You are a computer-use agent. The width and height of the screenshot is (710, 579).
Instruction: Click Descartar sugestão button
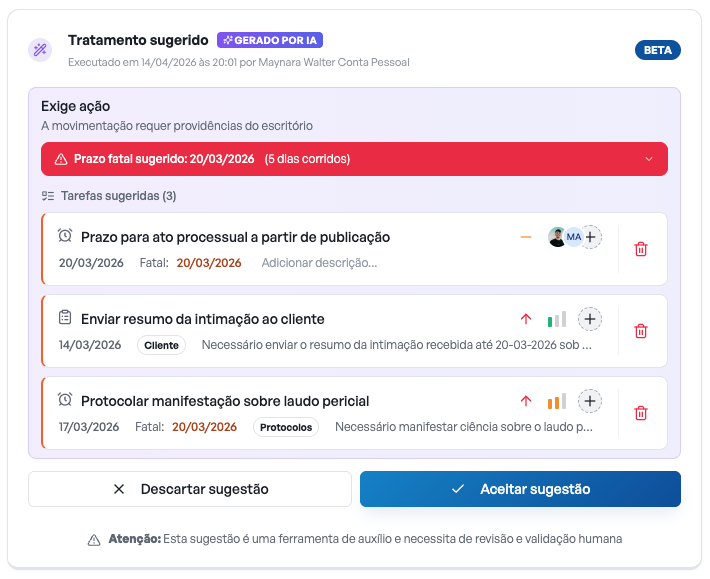[190, 489]
